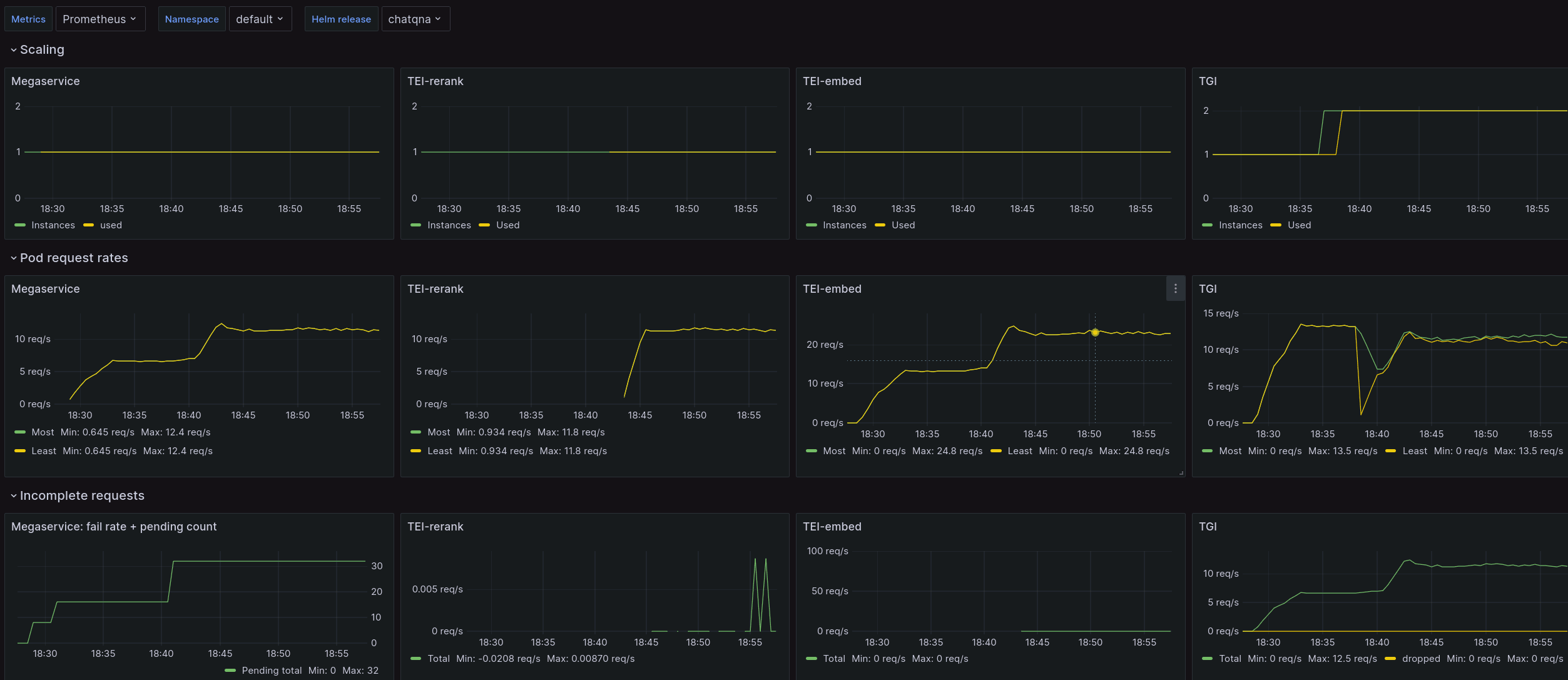Open color picker for Most in TGI request rates
This screenshot has width=1568, height=680.
click(x=1207, y=451)
